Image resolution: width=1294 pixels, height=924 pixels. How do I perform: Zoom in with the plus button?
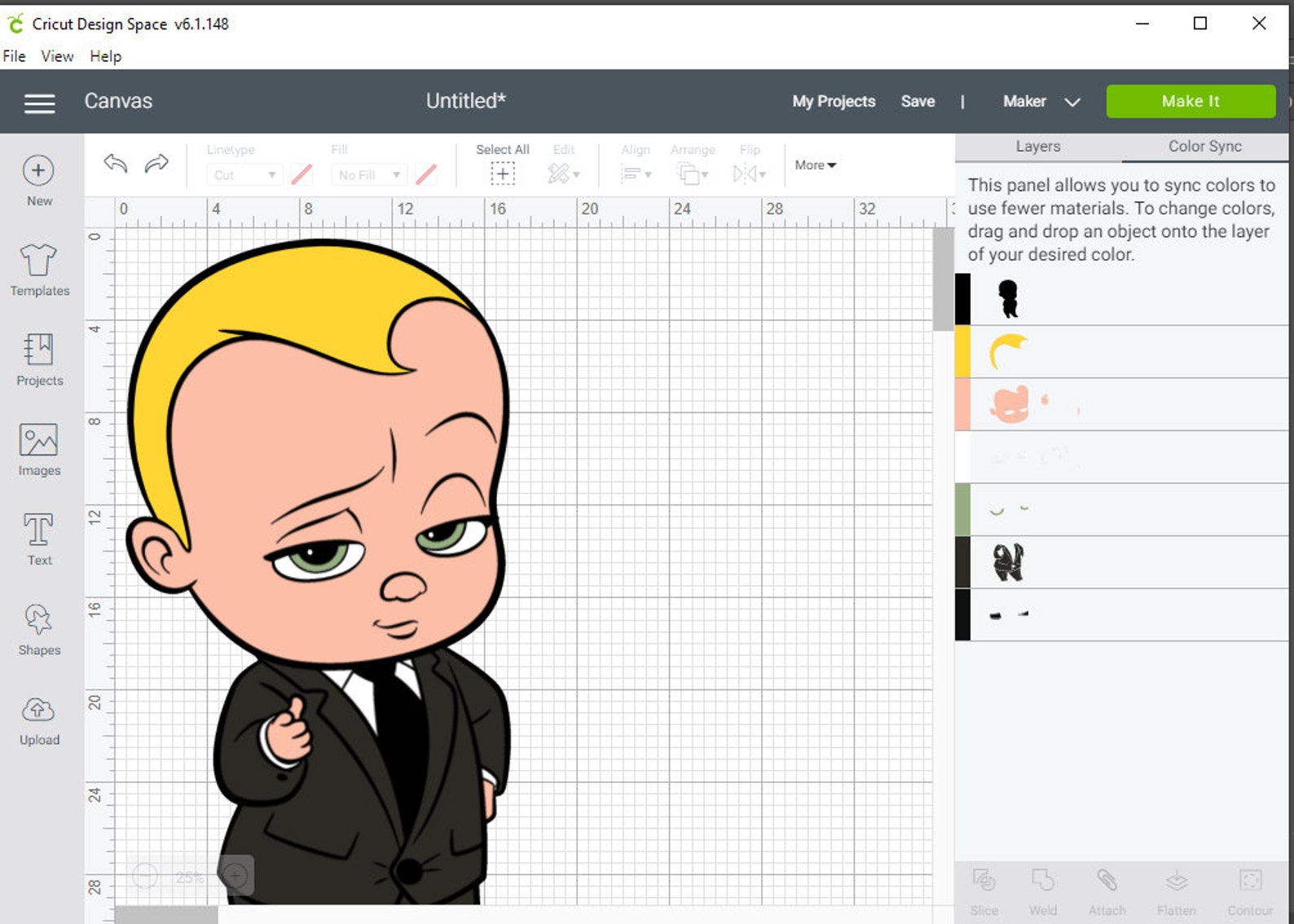point(235,876)
